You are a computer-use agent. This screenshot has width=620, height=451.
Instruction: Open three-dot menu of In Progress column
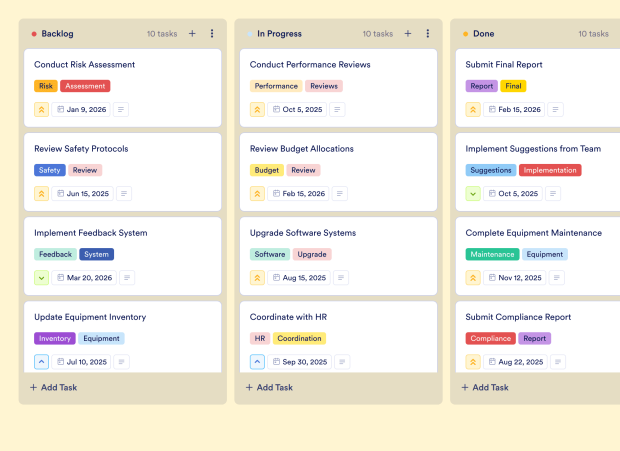[428, 34]
